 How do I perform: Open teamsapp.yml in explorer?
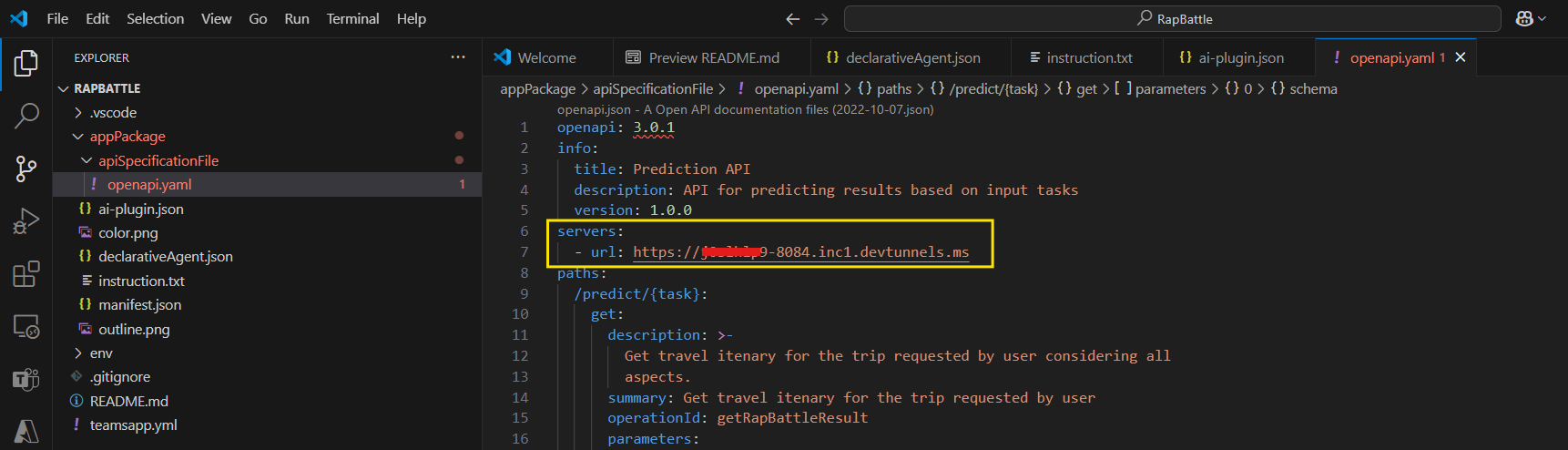pos(267,425)
